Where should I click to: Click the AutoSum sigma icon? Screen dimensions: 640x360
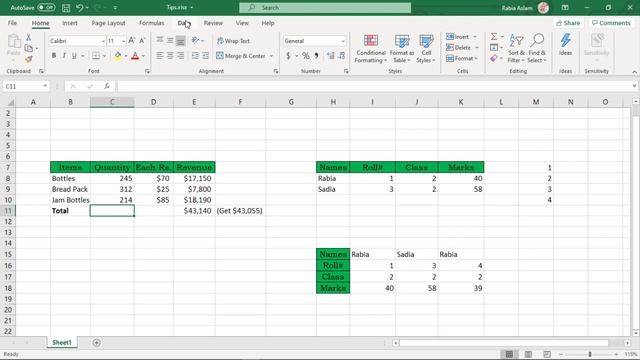pos(494,37)
